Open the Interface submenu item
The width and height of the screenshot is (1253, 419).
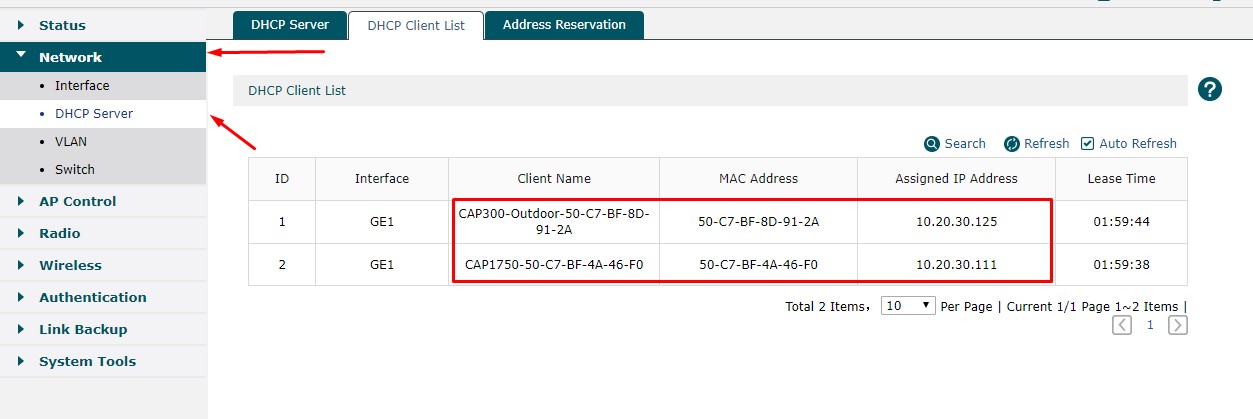pyautogui.click(x=82, y=86)
